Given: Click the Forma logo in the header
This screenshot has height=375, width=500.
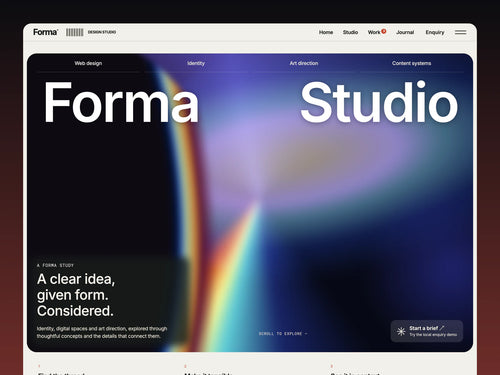Looking at the screenshot, I should (45, 32).
